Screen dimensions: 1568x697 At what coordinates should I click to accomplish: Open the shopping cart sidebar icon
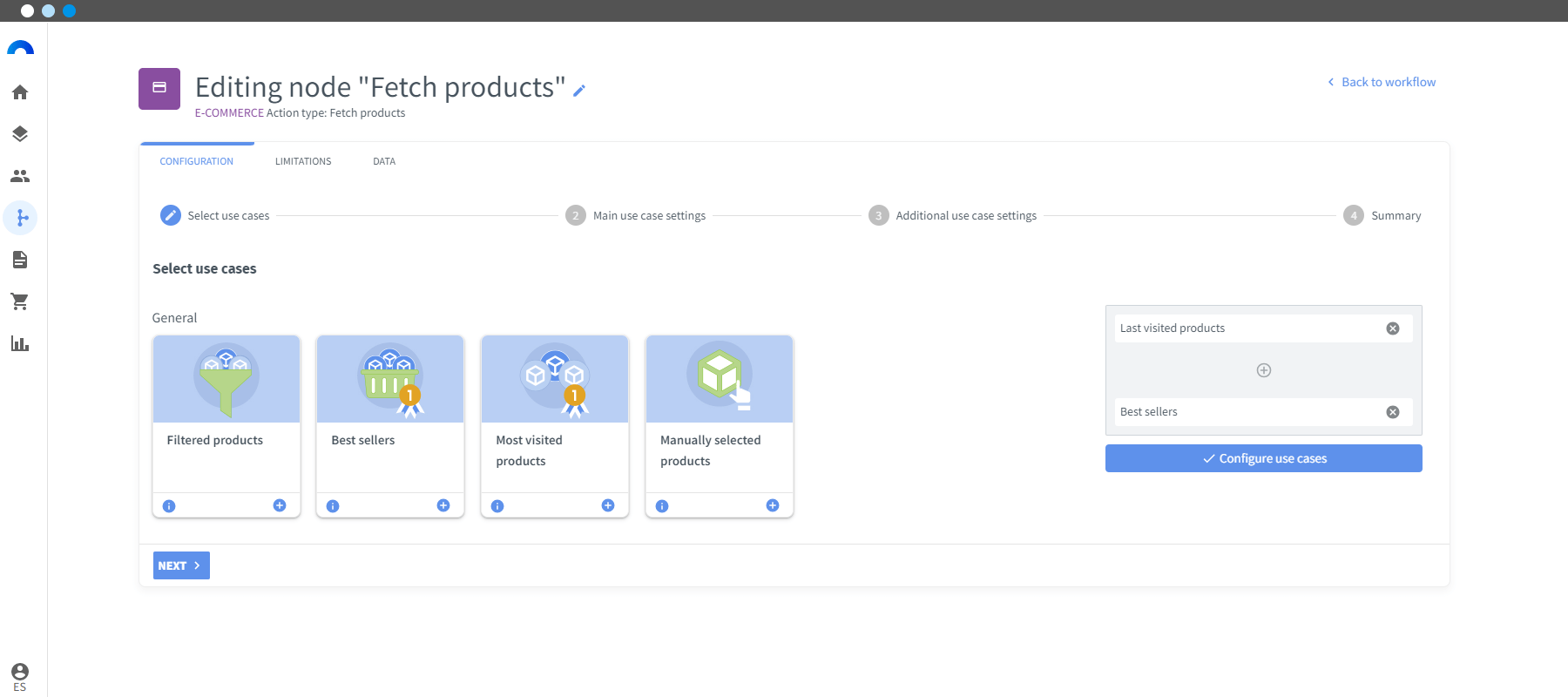point(20,301)
